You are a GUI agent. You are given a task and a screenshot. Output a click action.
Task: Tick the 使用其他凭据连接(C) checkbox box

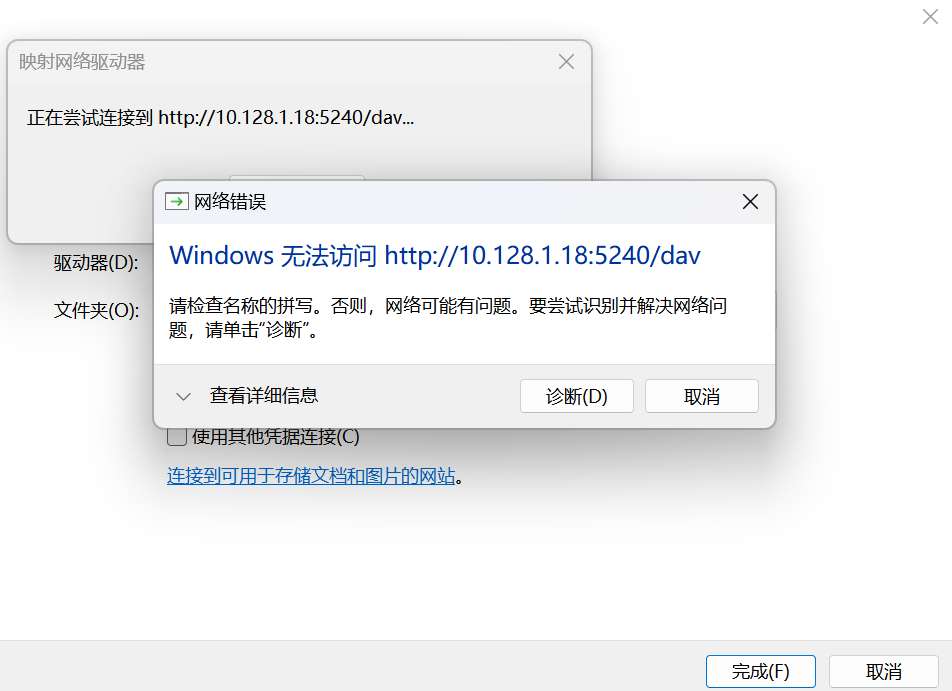pos(177,437)
